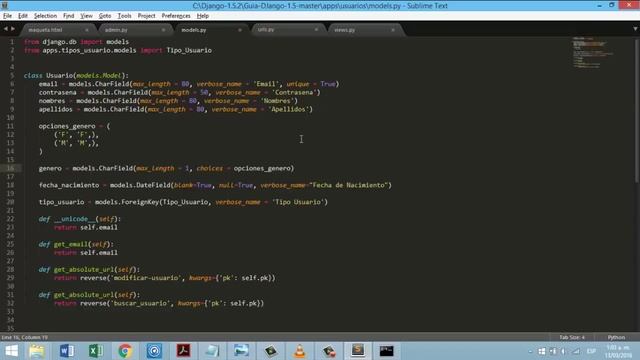The image size is (640, 360).
Task: Click the volume speaker tray icon
Action: pyautogui.click(x=564, y=351)
